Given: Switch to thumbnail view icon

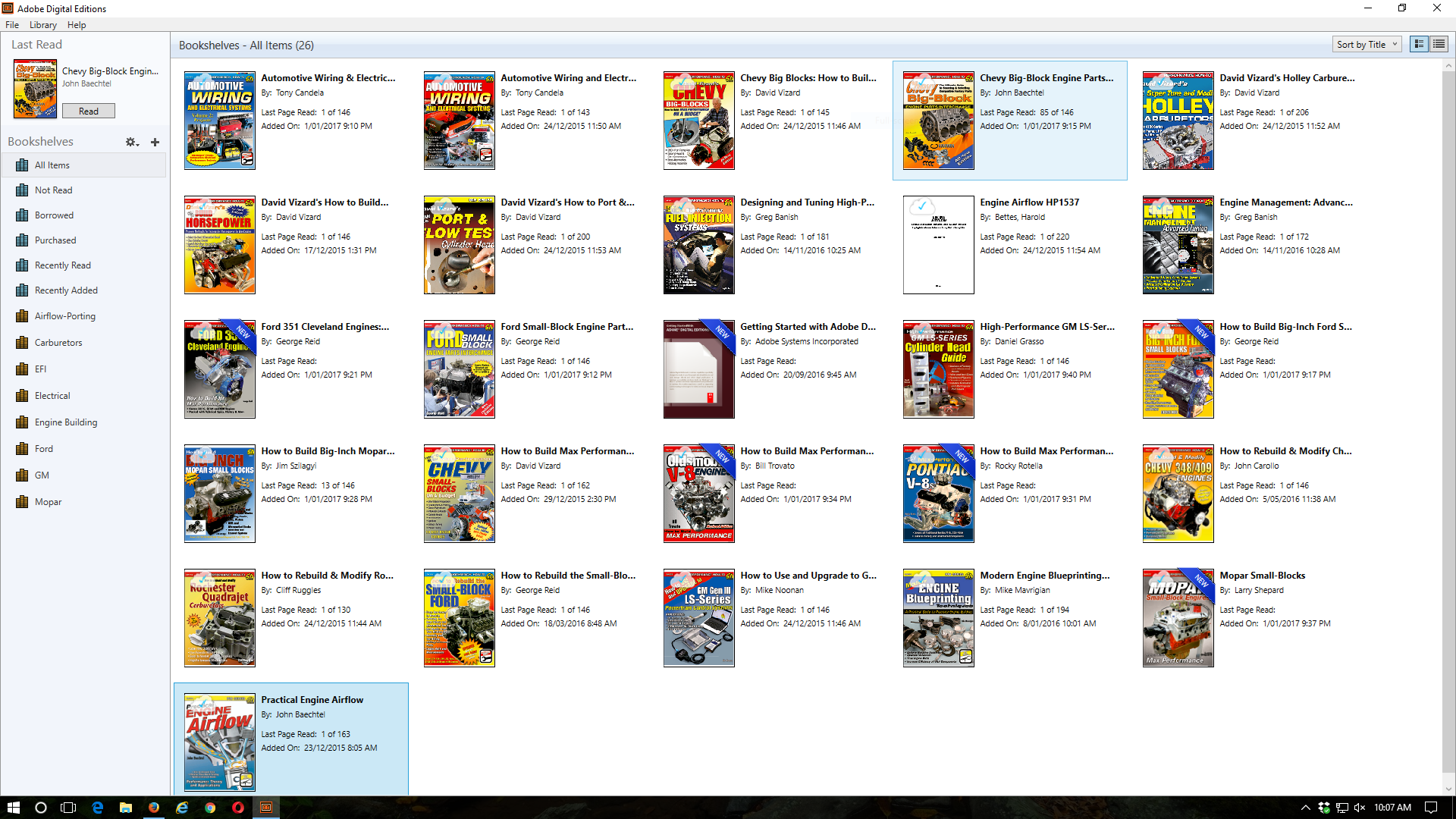Looking at the screenshot, I should (x=1419, y=44).
